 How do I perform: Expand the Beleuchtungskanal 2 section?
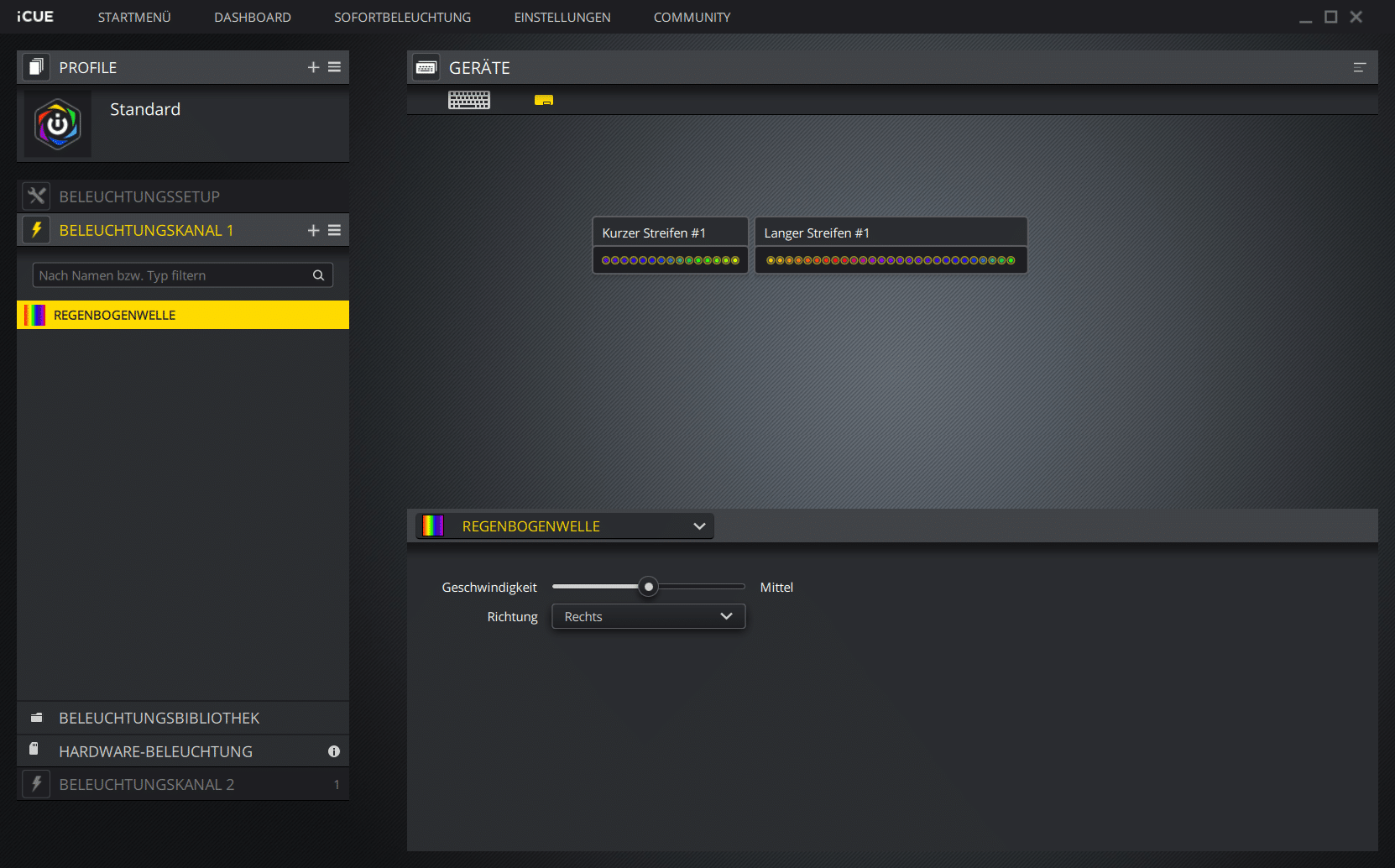click(146, 785)
